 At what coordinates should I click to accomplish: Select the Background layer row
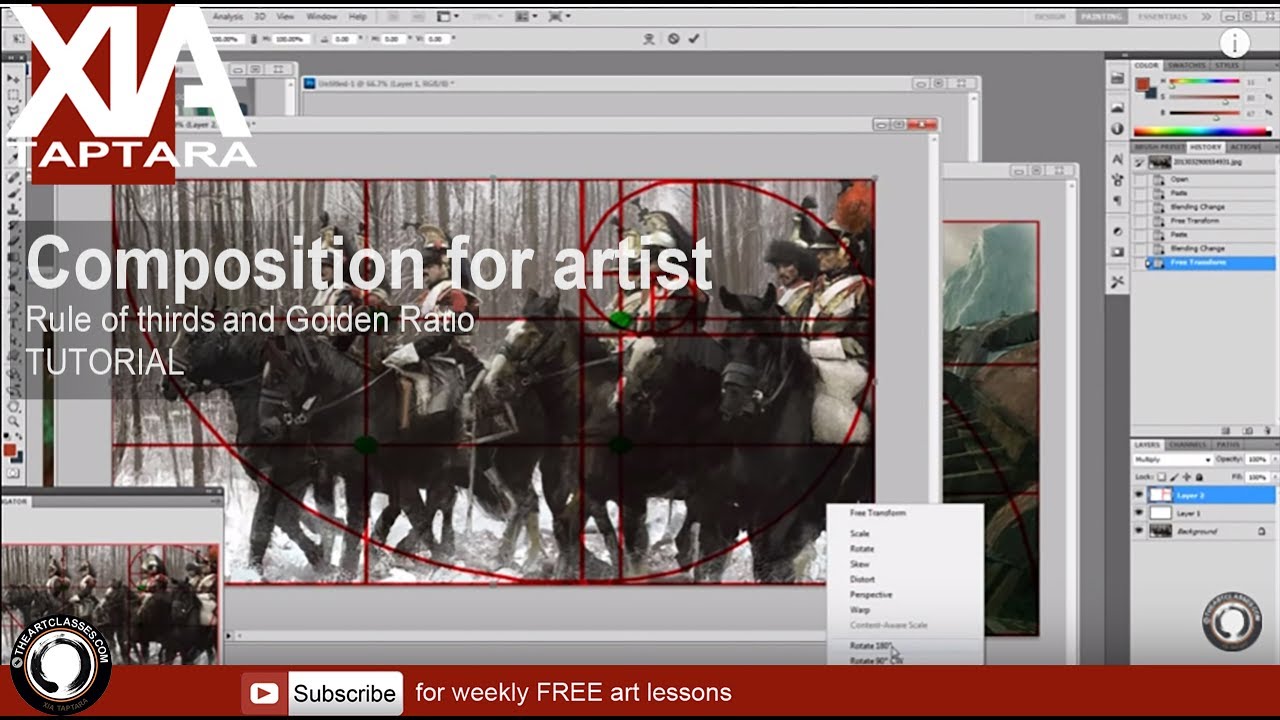(x=1204, y=531)
